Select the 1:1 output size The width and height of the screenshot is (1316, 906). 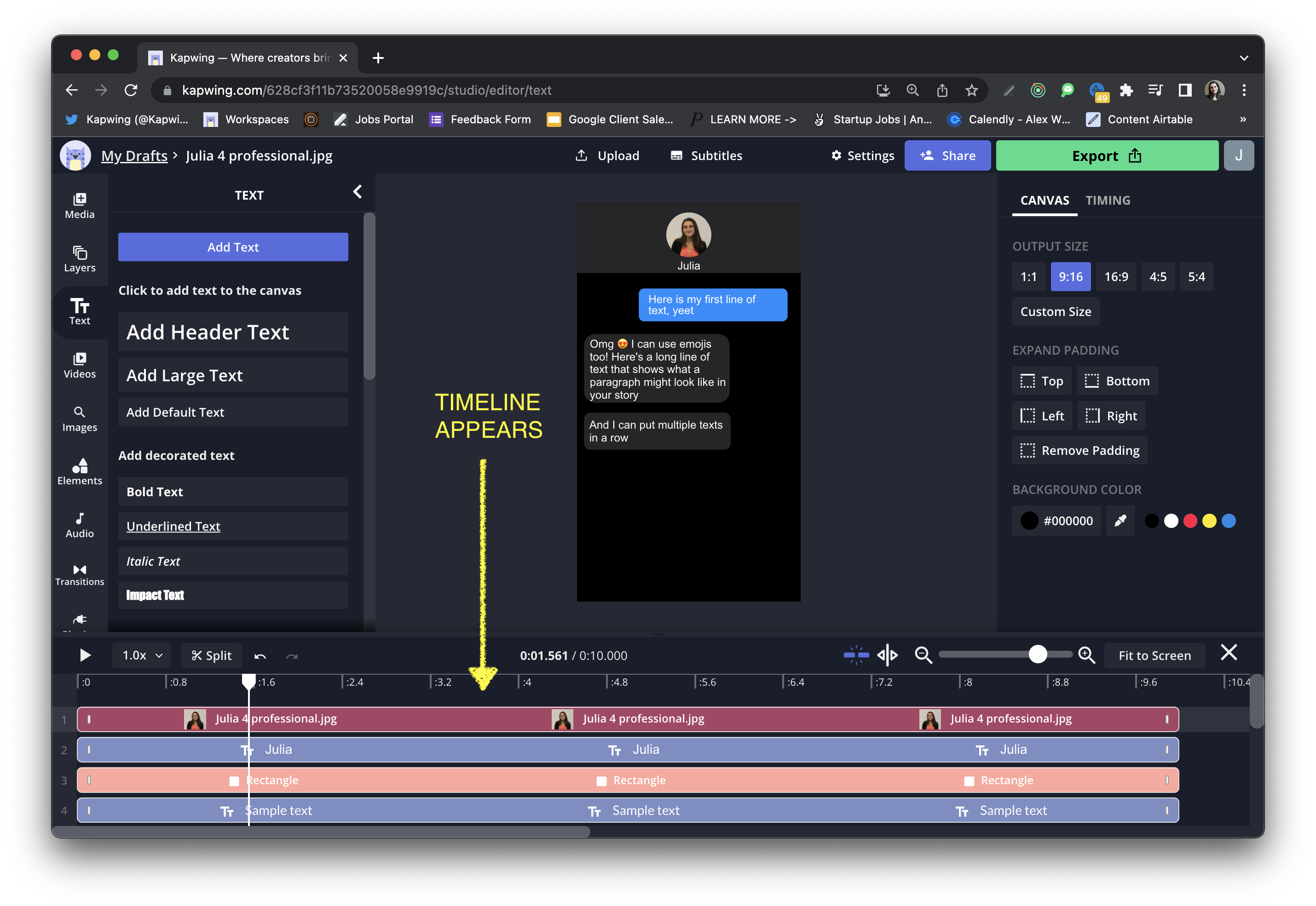pyautogui.click(x=1028, y=276)
